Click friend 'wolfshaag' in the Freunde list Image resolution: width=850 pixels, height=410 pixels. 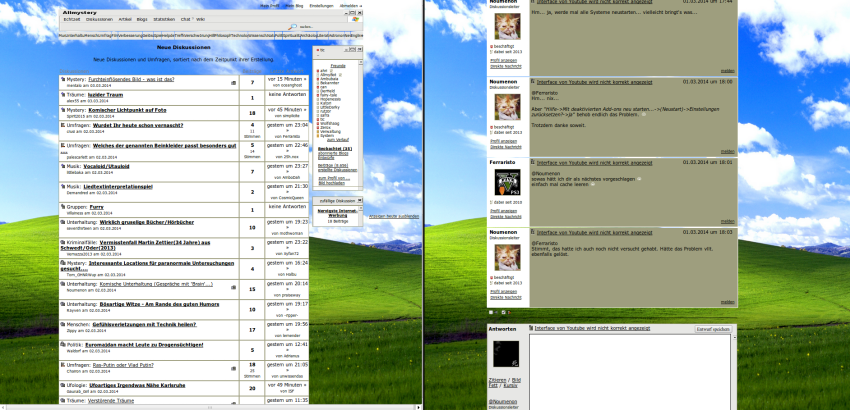point(329,123)
